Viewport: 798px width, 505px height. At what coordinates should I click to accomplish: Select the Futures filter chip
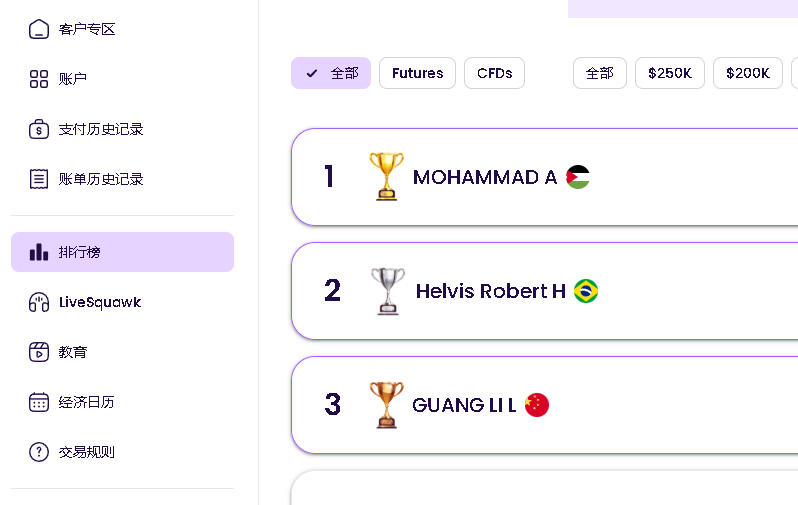pyautogui.click(x=417, y=73)
